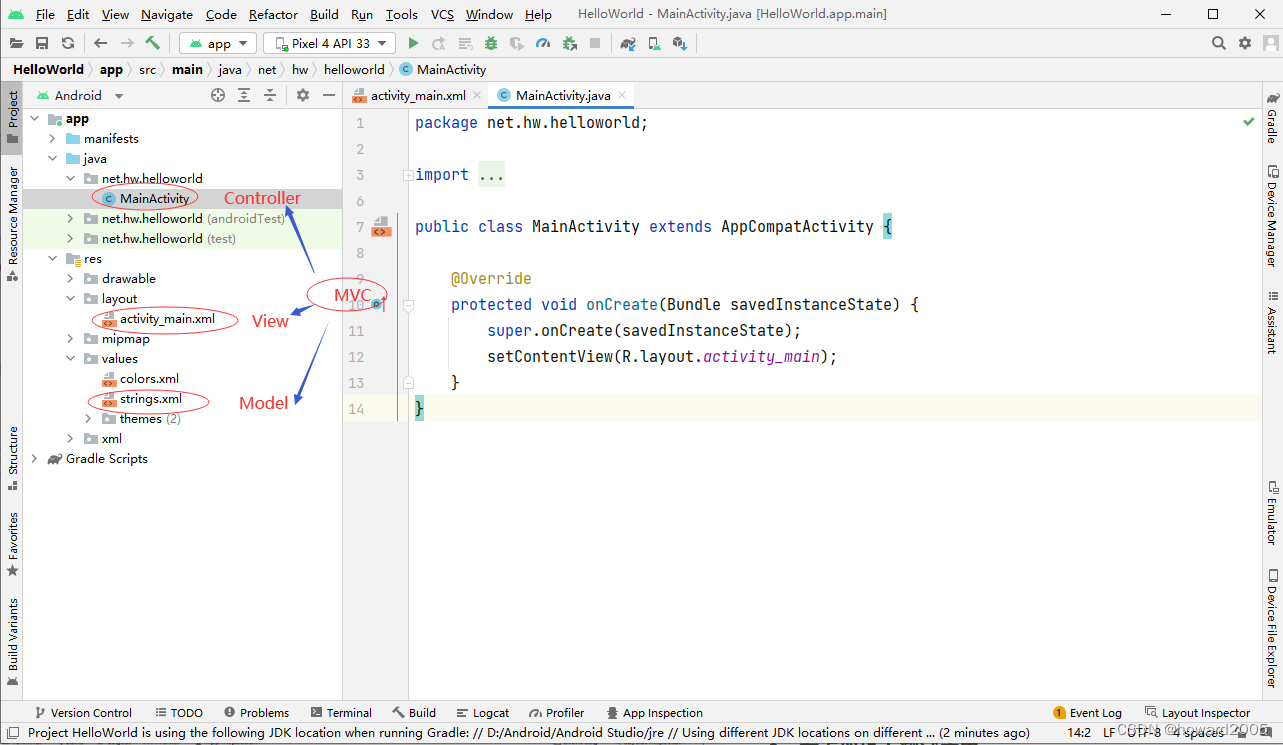Open IDE Settings gear in top toolbar
1283x745 pixels.
pos(1245,43)
